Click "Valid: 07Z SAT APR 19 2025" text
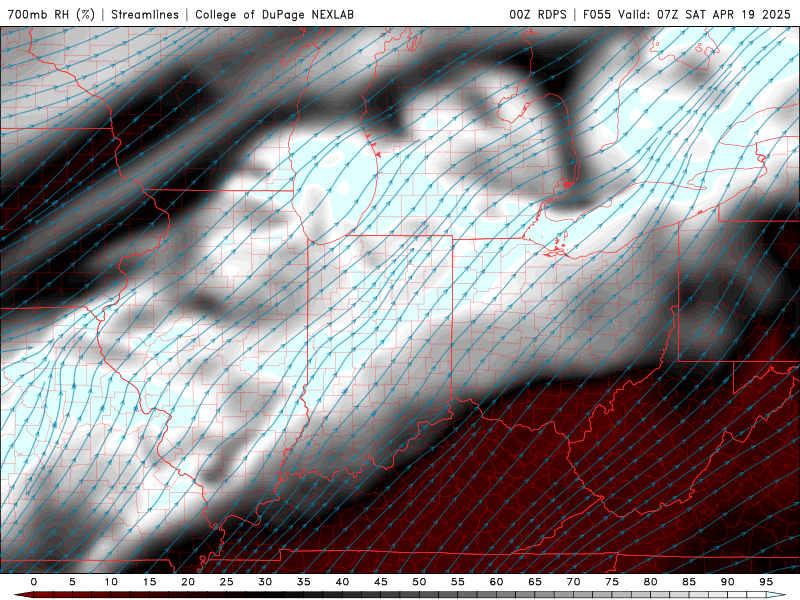This screenshot has width=800, height=600. click(x=704, y=14)
